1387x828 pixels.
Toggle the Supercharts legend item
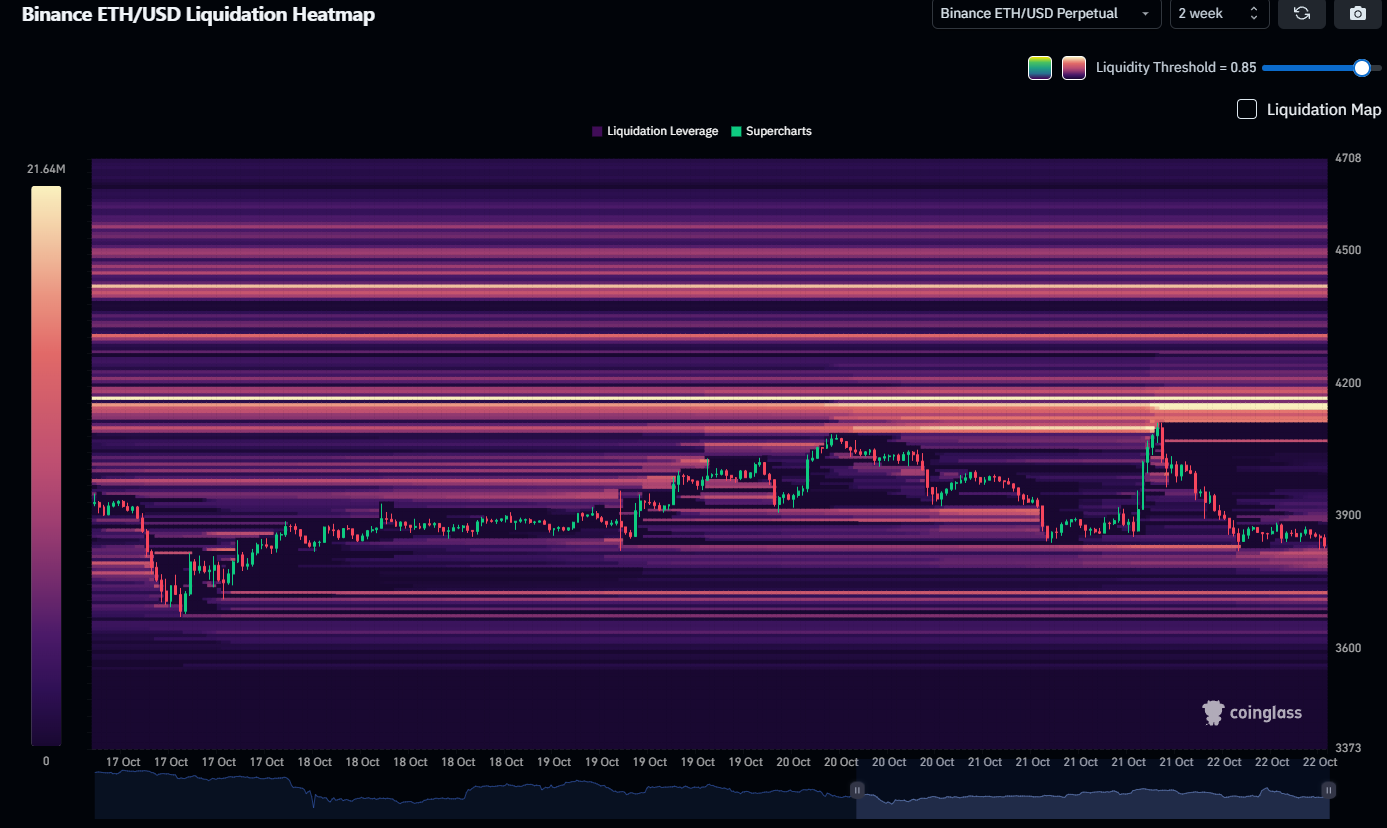tap(771, 131)
